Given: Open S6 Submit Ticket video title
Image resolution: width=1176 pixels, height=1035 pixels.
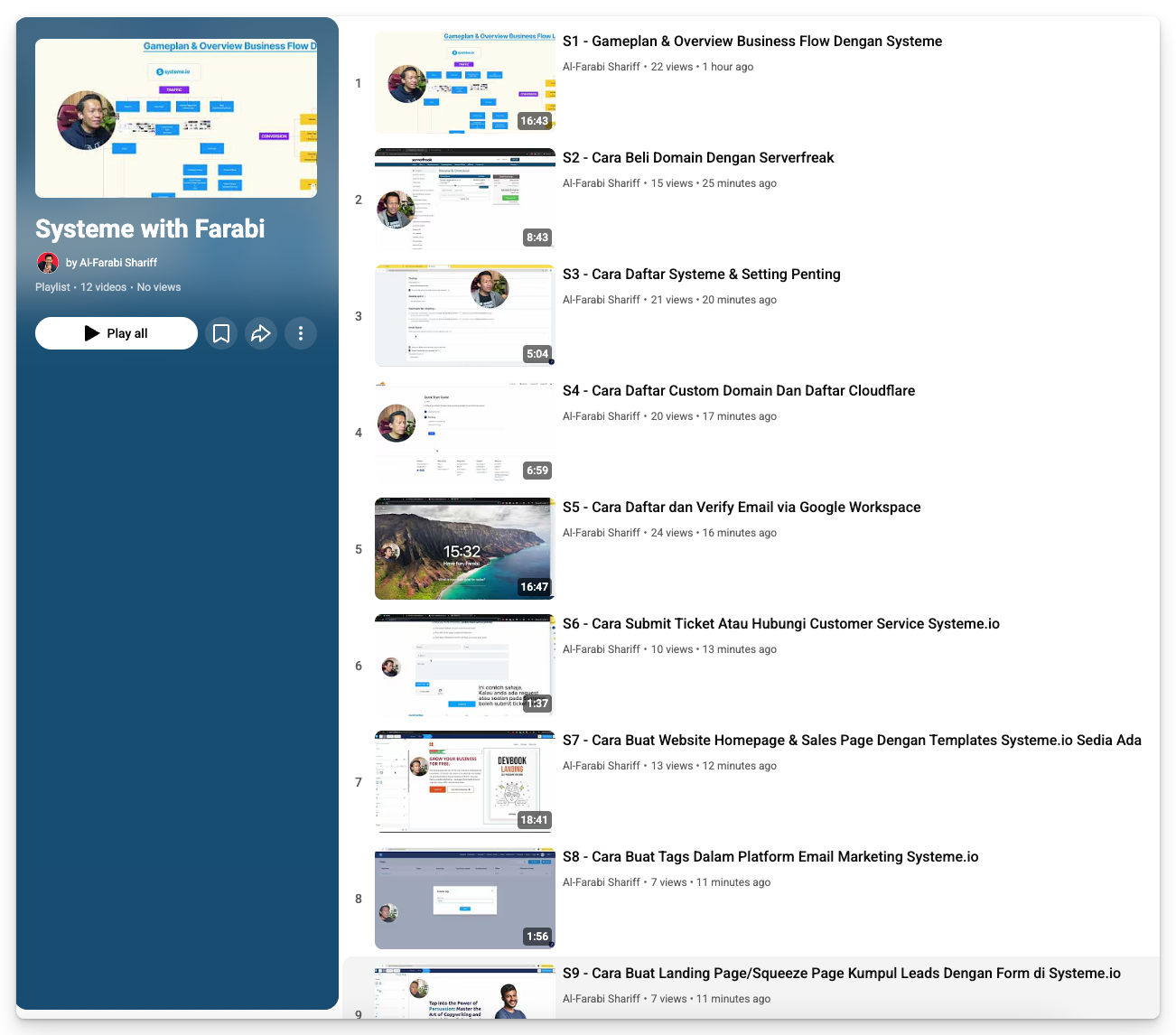Looking at the screenshot, I should pyautogui.click(x=780, y=624).
